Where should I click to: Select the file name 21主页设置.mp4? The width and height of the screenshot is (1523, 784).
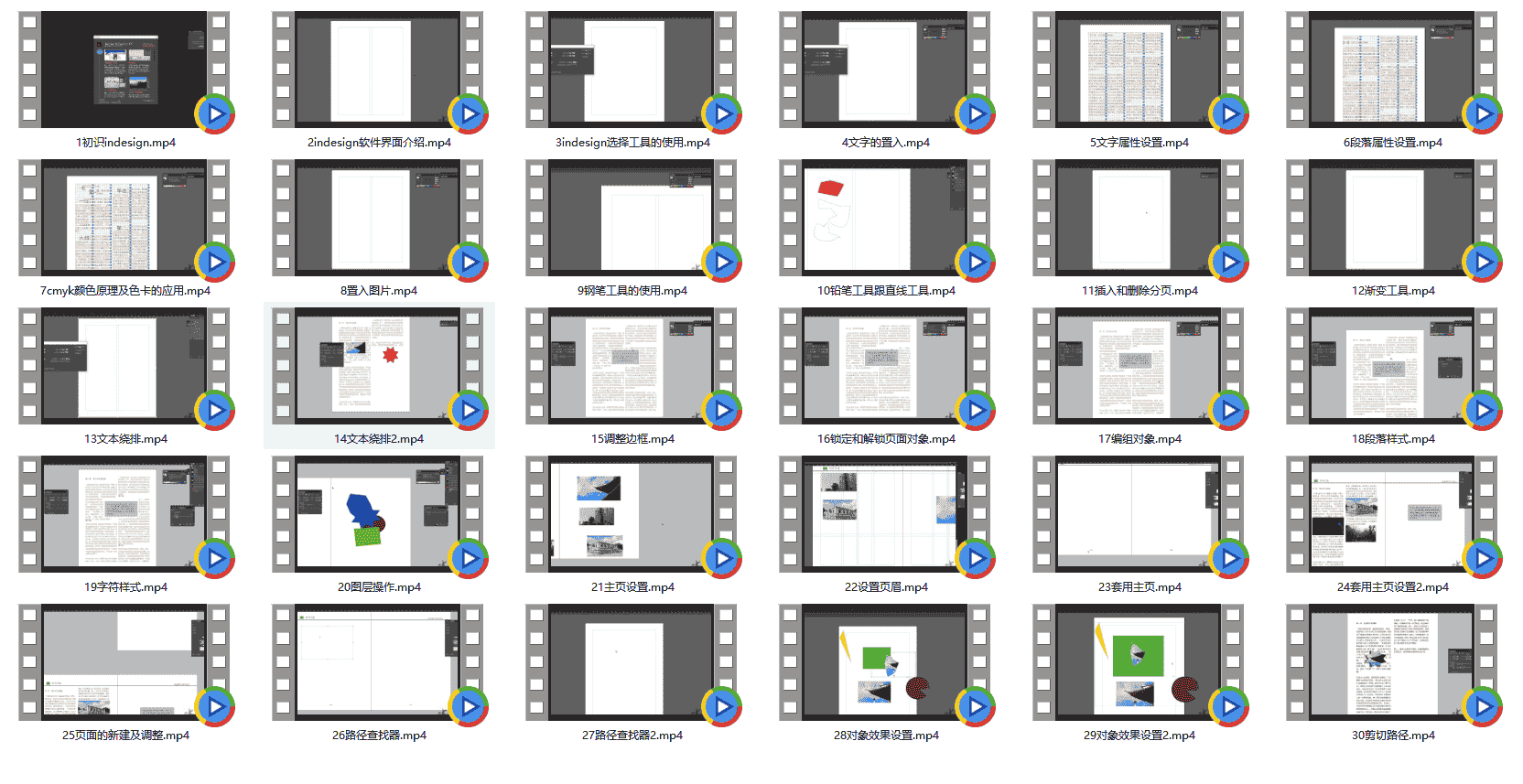tap(632, 587)
